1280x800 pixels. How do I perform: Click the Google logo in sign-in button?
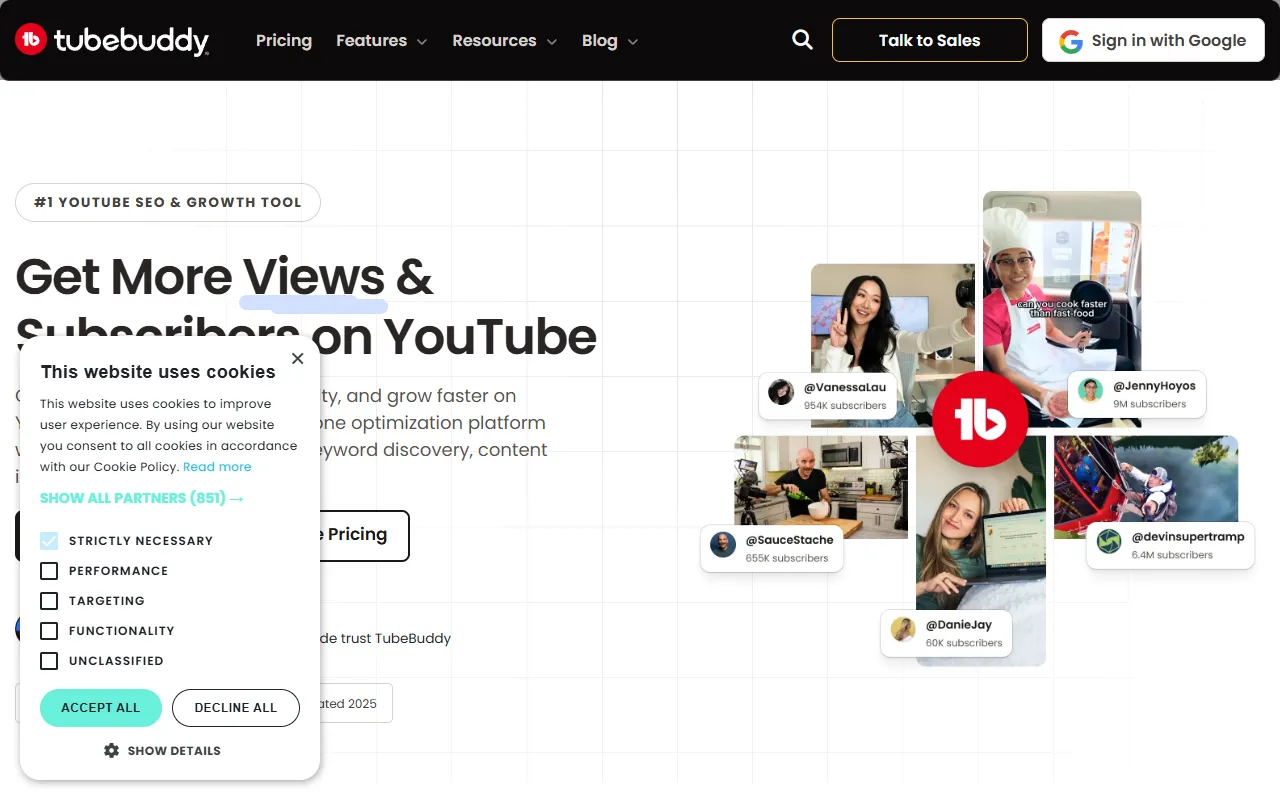pos(1071,41)
